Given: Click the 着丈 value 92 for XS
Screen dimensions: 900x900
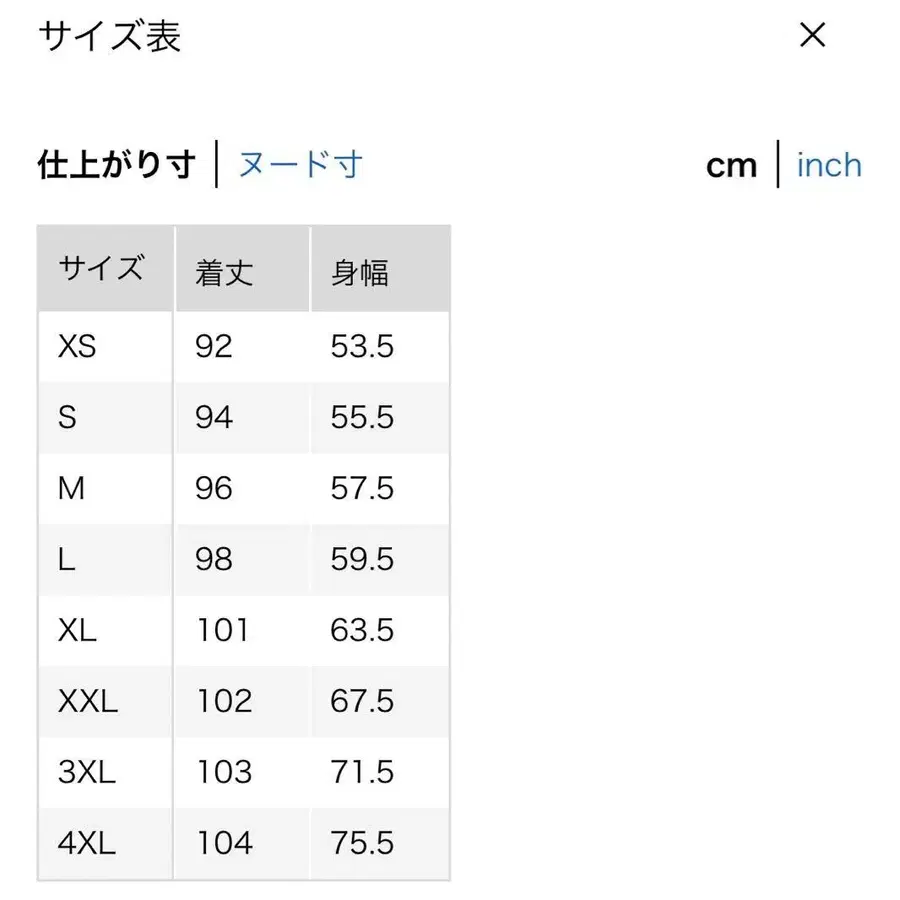Looking at the screenshot, I should [x=213, y=347].
